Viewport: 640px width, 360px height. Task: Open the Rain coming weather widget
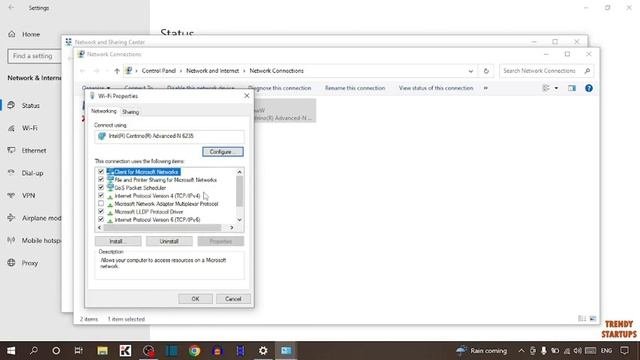(x=482, y=351)
